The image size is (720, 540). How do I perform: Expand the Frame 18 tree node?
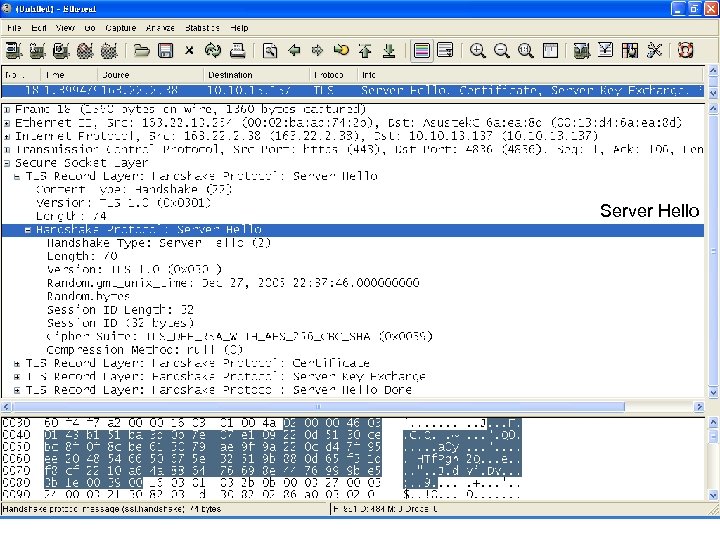[x=7, y=110]
